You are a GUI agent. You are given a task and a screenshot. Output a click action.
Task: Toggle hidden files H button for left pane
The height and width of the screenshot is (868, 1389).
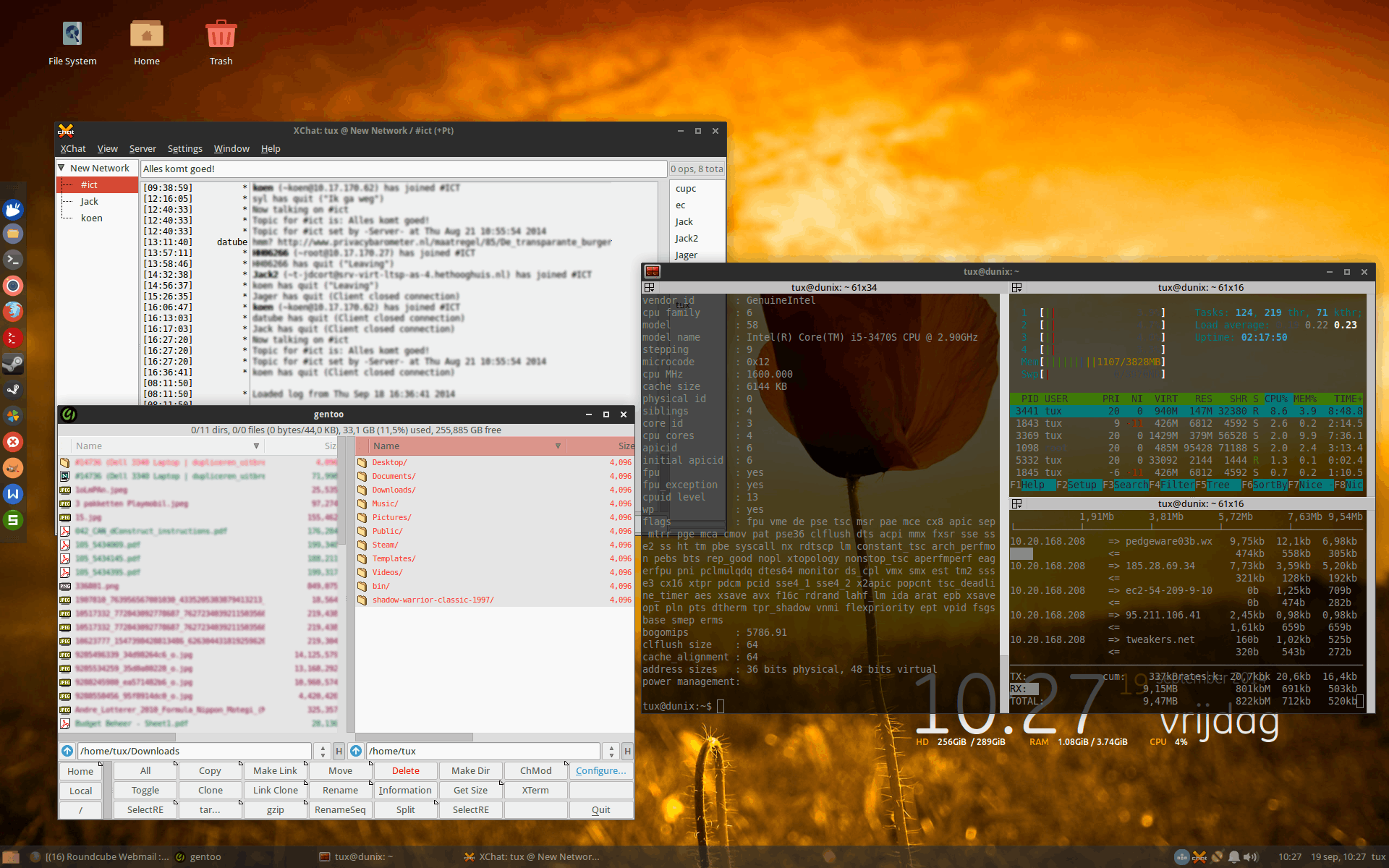[339, 751]
